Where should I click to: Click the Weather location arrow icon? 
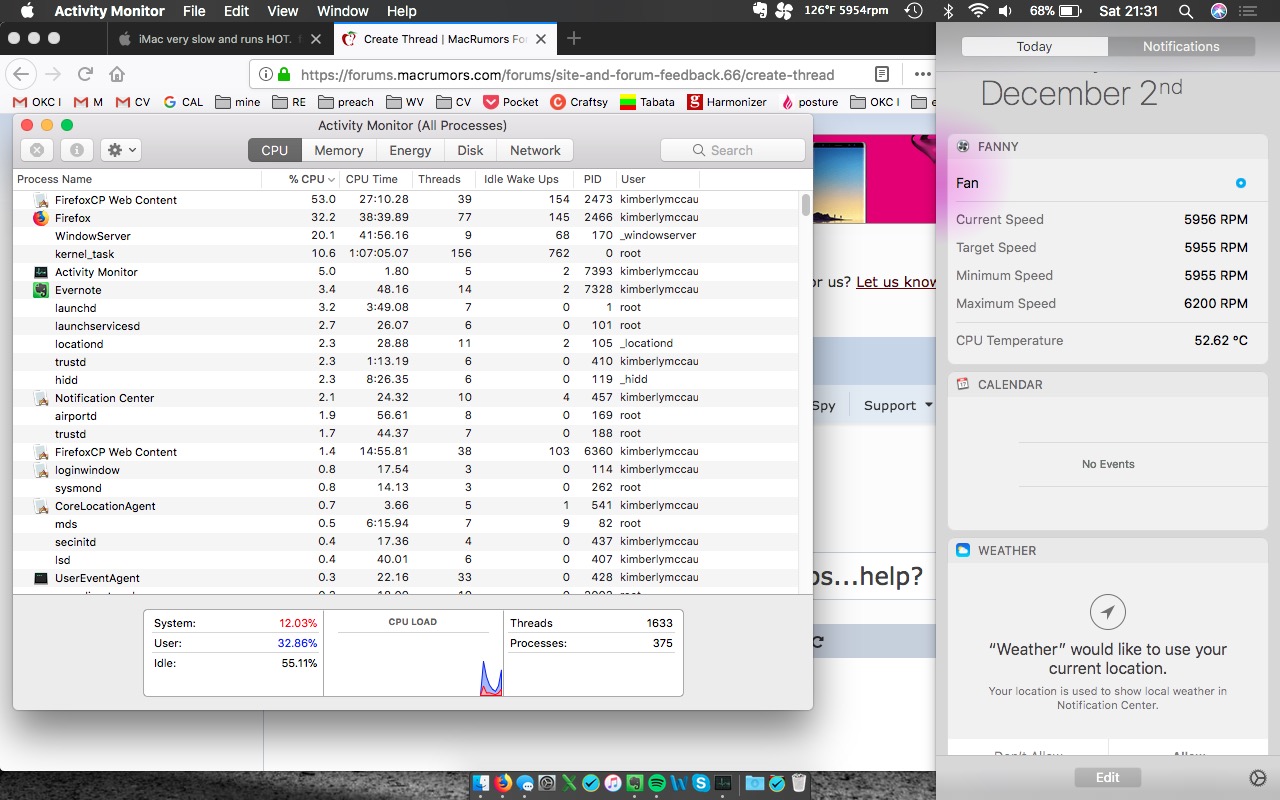(1108, 611)
